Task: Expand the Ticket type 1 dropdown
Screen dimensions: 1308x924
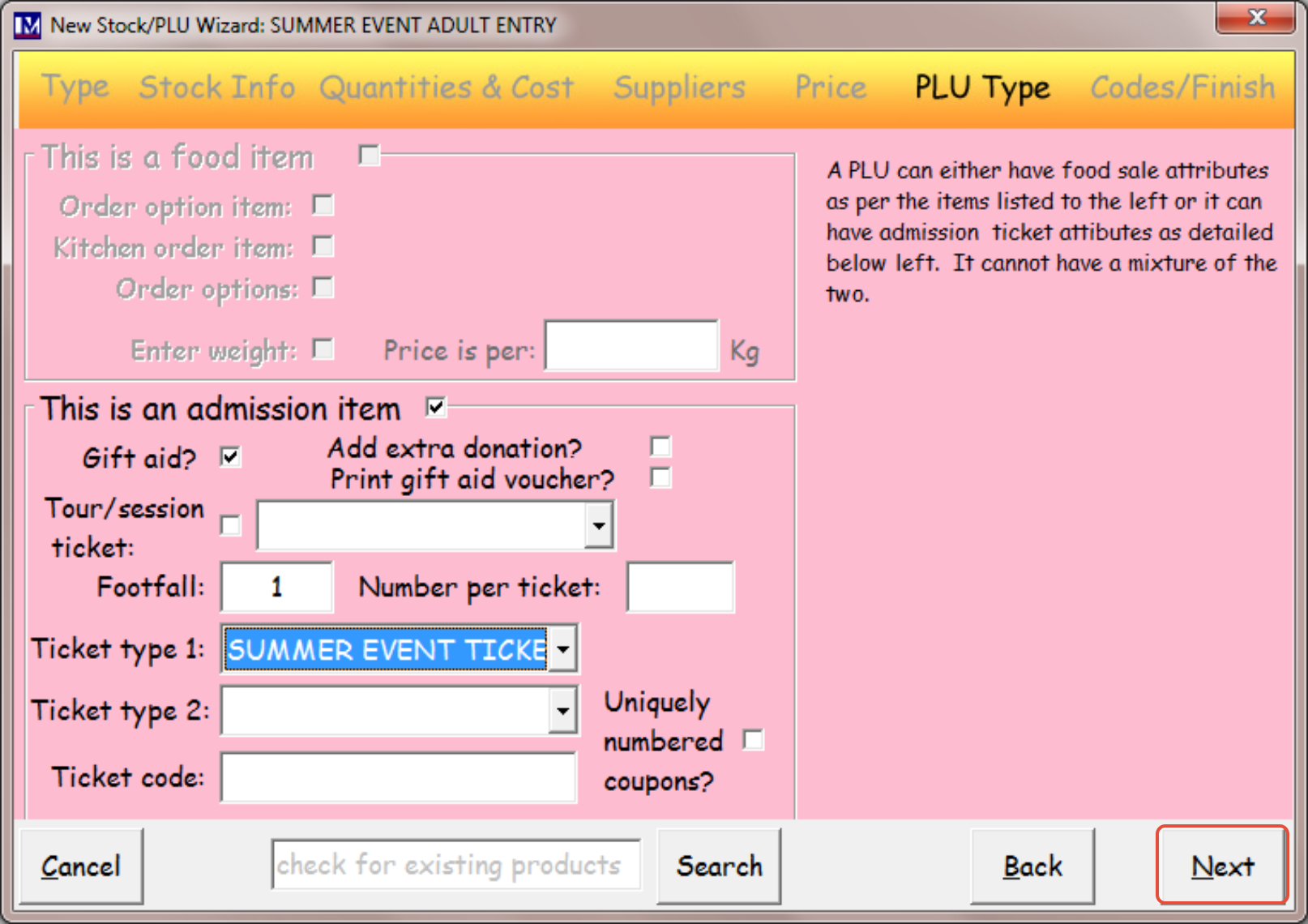Action: pyautogui.click(x=562, y=648)
